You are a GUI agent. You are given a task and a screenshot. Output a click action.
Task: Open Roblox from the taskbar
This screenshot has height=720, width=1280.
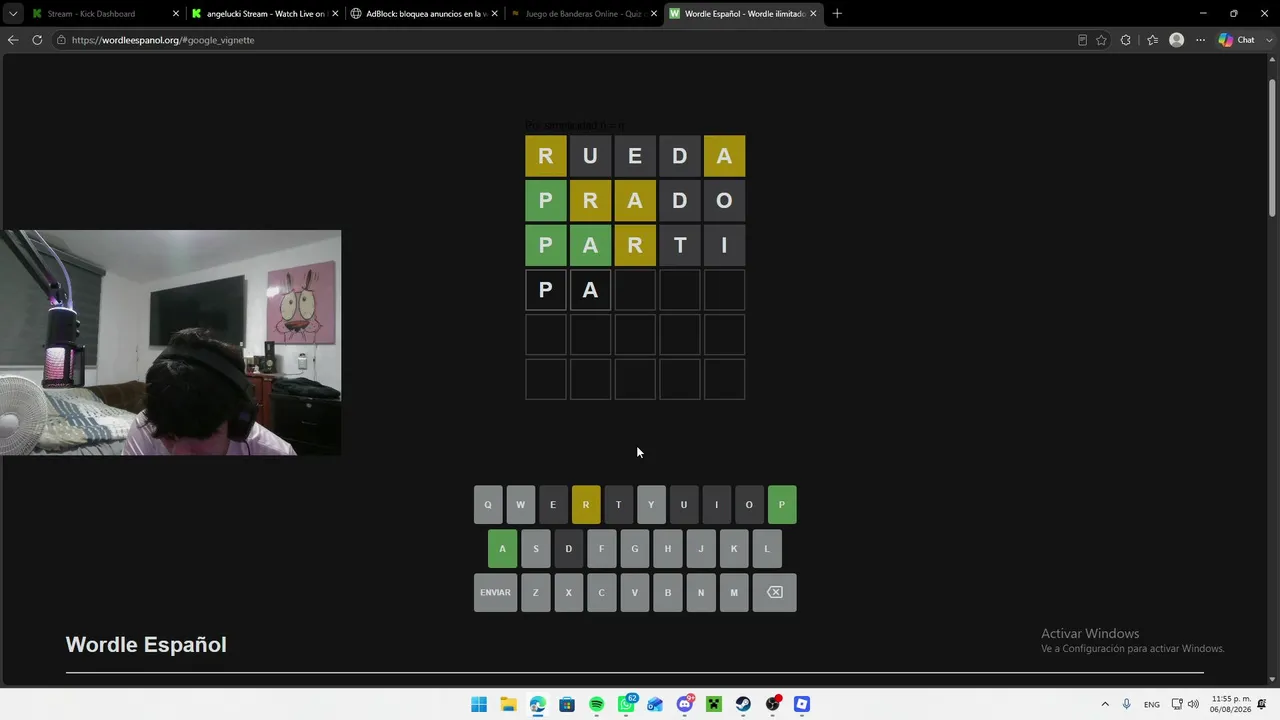(802, 704)
